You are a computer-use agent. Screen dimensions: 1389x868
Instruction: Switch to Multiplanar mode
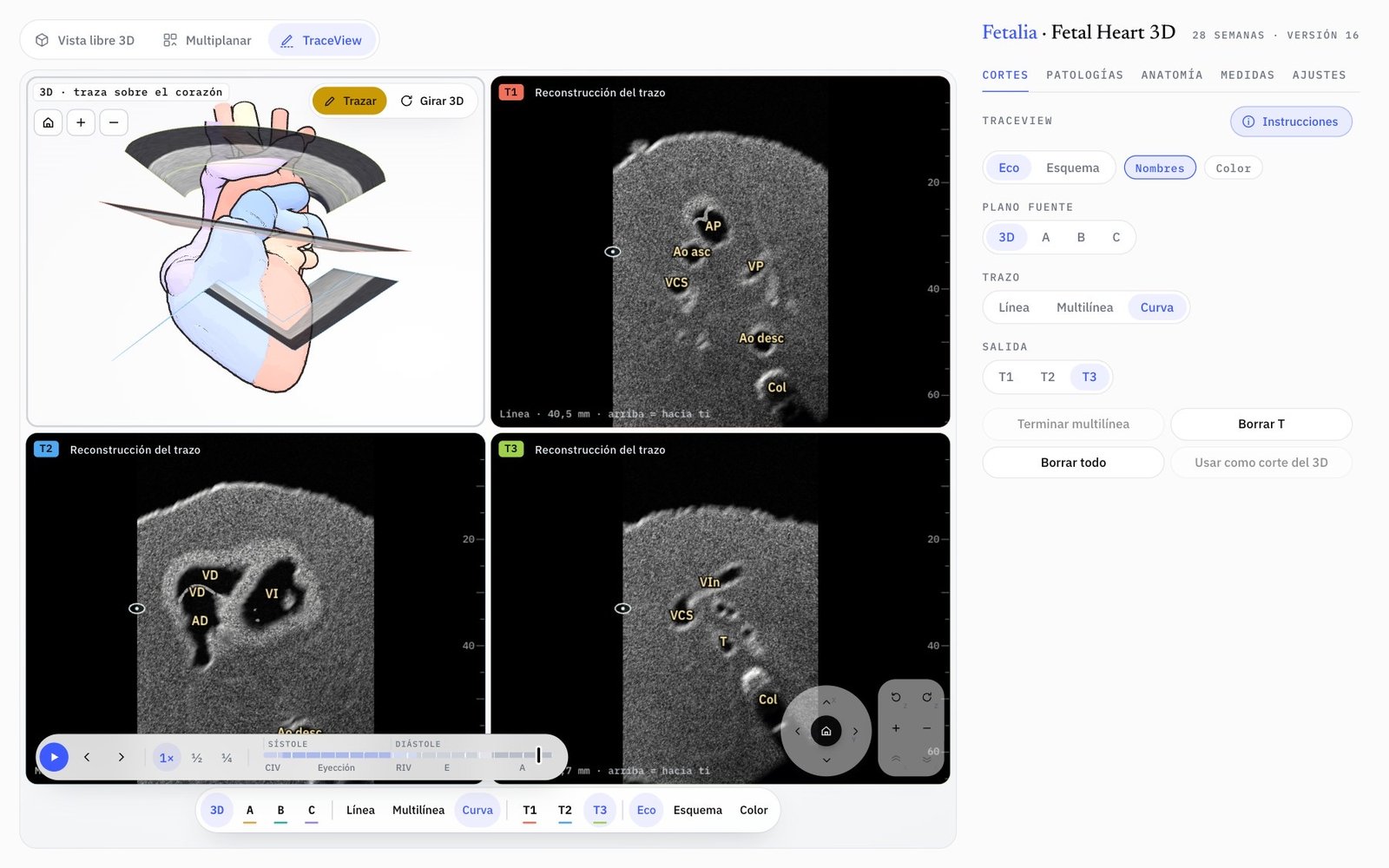[207, 40]
